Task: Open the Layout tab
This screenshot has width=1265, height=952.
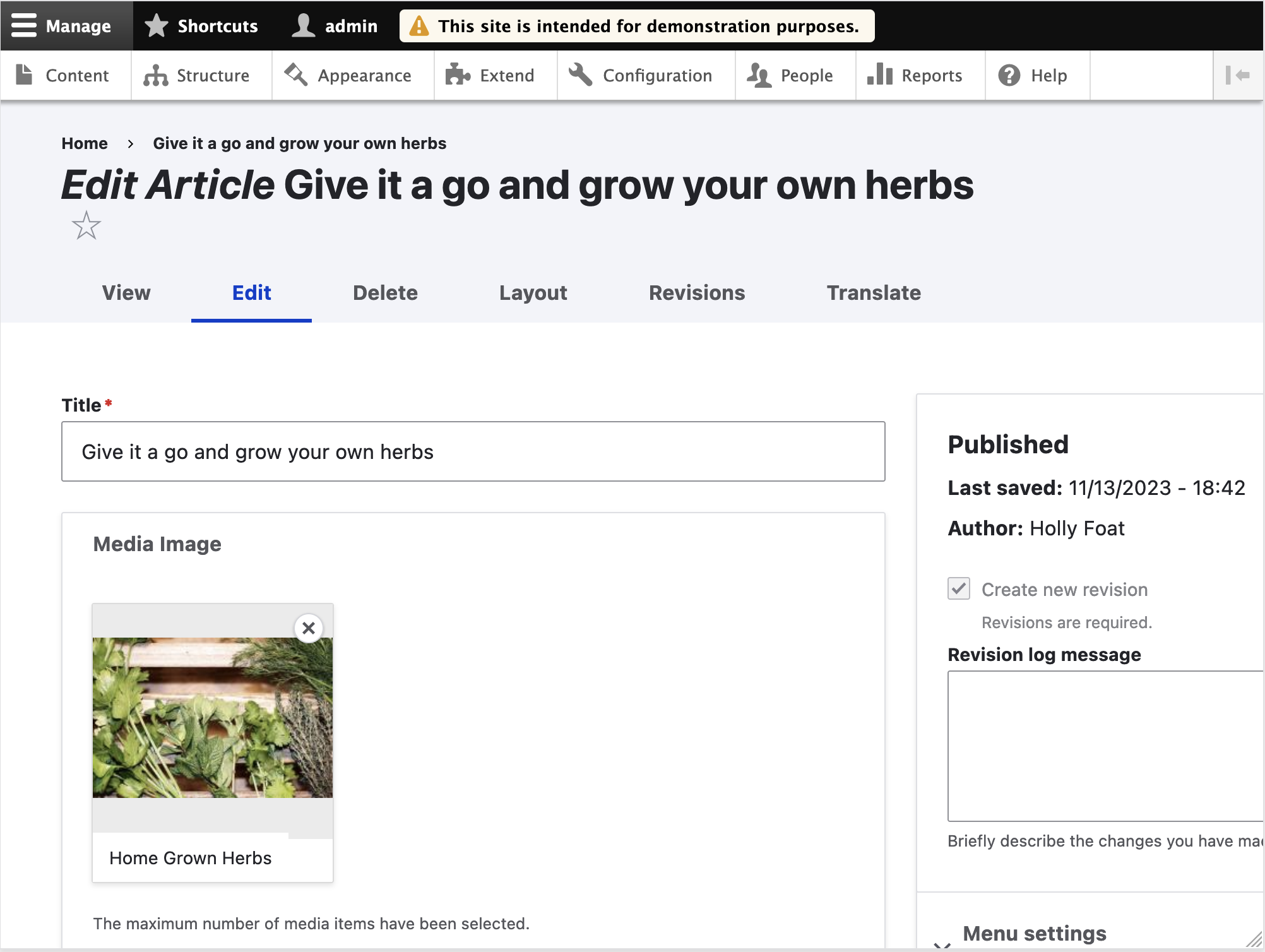Action: 533,293
